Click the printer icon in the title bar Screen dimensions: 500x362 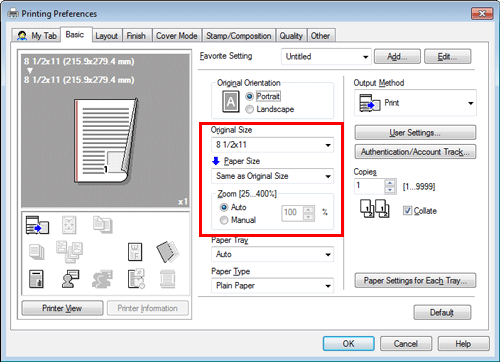coord(13,13)
